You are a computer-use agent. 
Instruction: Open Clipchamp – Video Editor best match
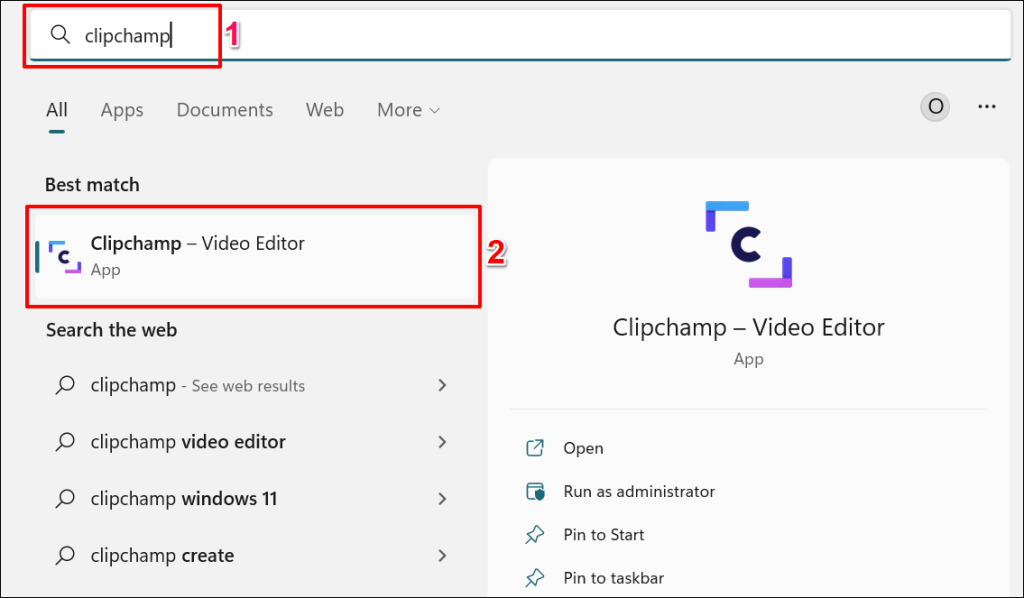pos(255,257)
